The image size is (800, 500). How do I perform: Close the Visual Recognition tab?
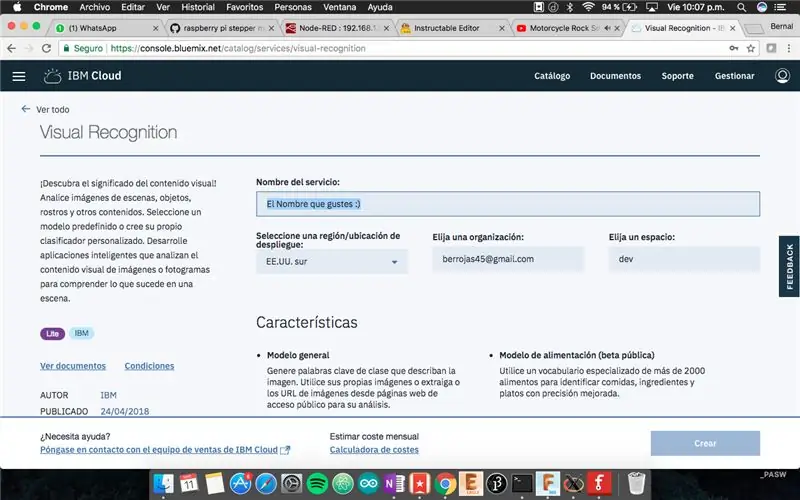pos(733,28)
